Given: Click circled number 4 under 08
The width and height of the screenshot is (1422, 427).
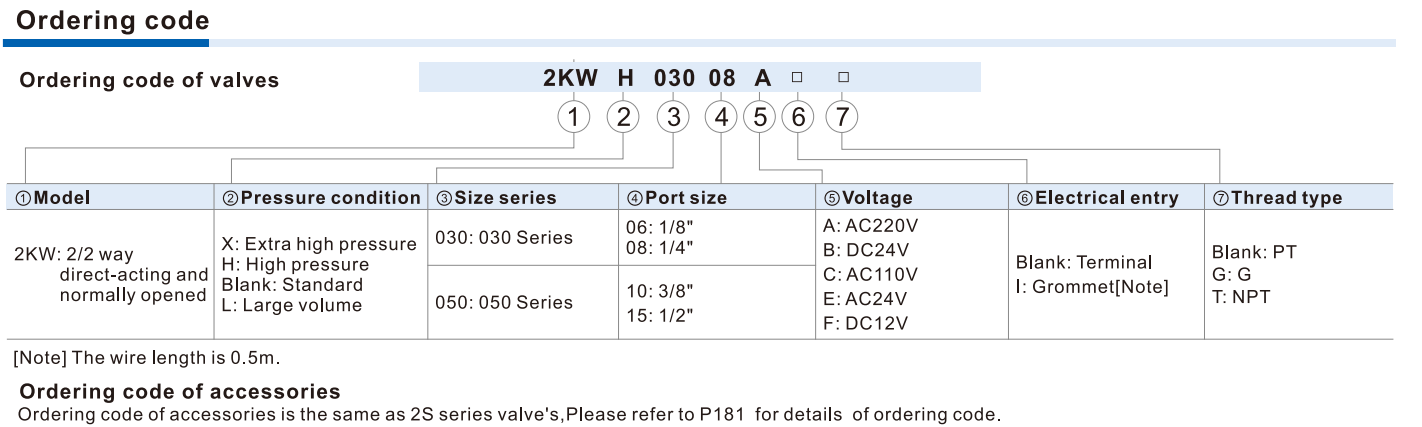Looking at the screenshot, I should tap(721, 117).
